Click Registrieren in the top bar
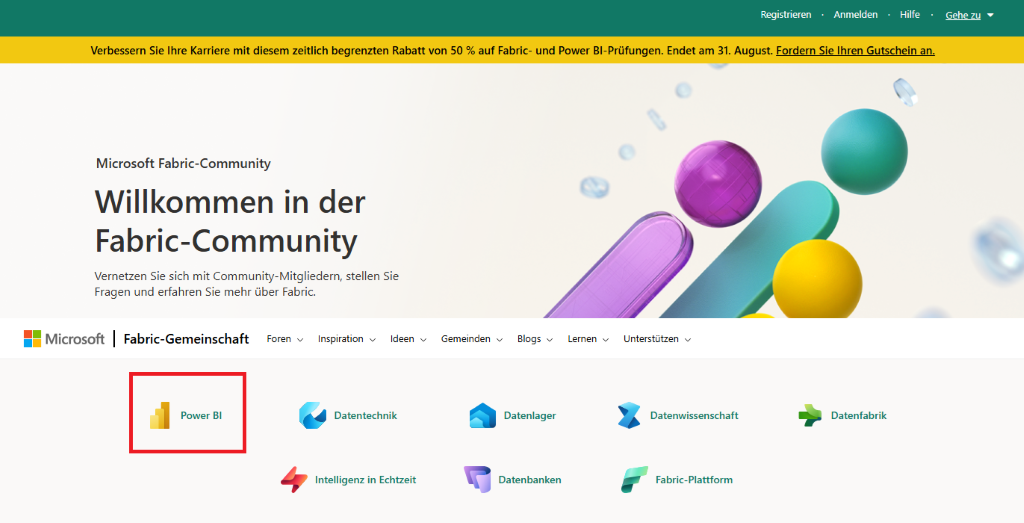Viewport: 1024px width, 523px height. [x=786, y=14]
